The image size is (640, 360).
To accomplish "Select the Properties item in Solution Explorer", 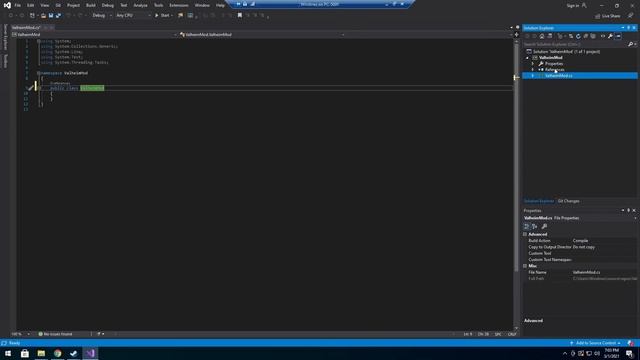I will coord(554,64).
